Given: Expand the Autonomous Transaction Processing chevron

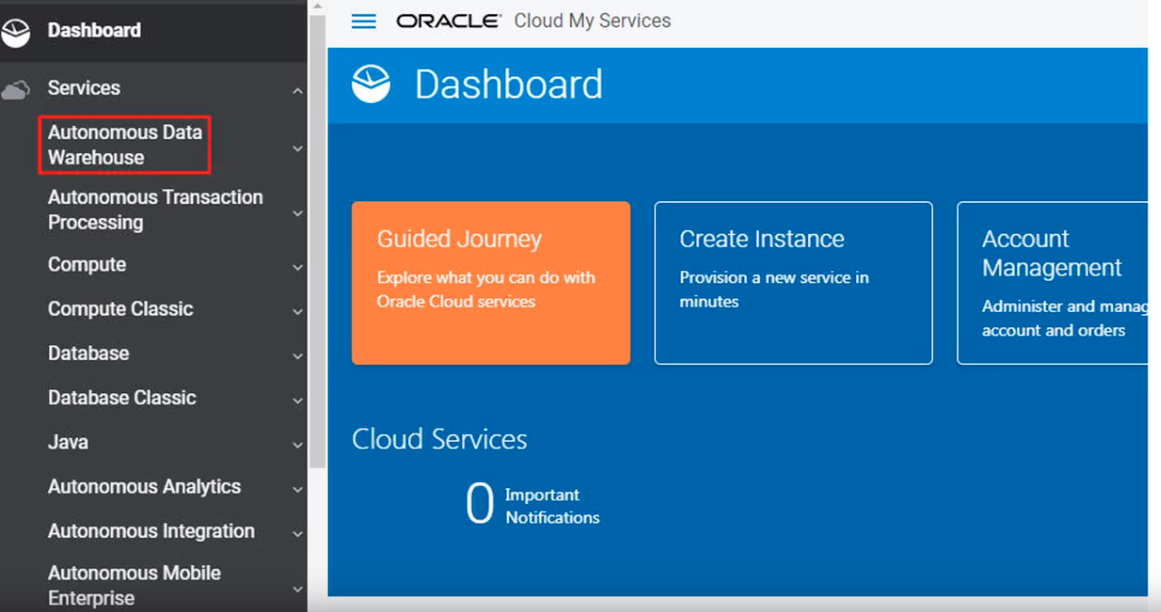Looking at the screenshot, I should click(297, 213).
